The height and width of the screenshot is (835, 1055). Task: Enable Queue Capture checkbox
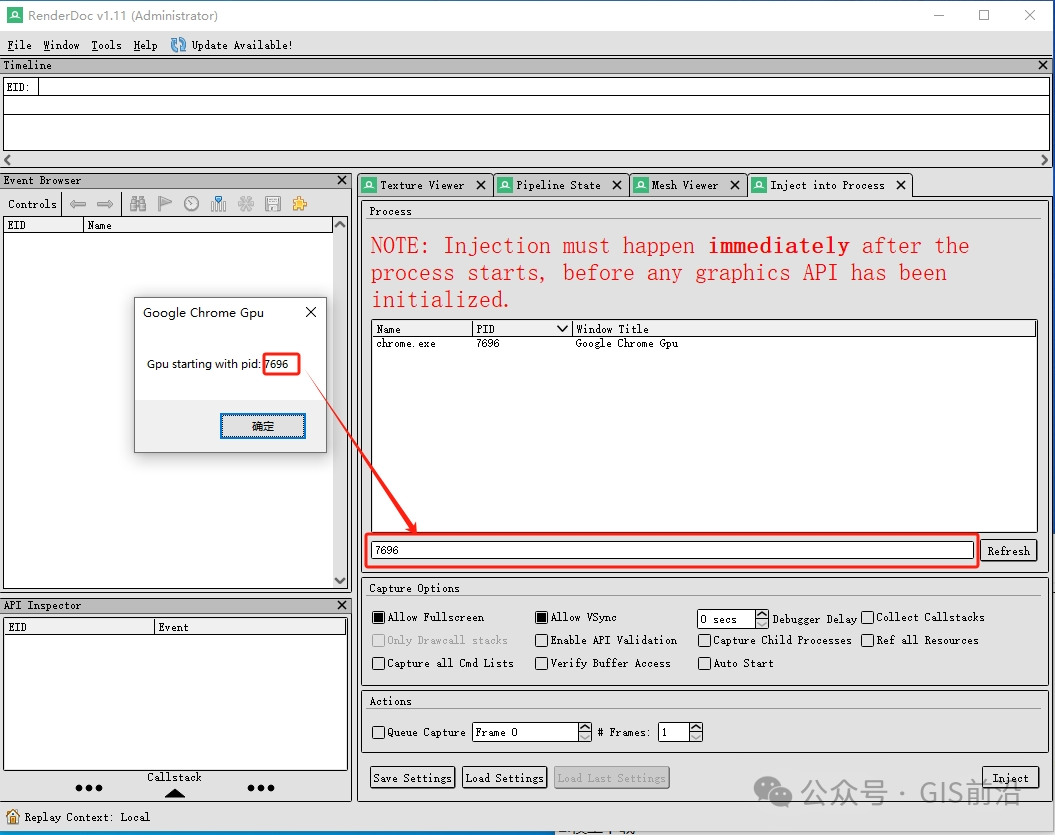click(x=379, y=732)
